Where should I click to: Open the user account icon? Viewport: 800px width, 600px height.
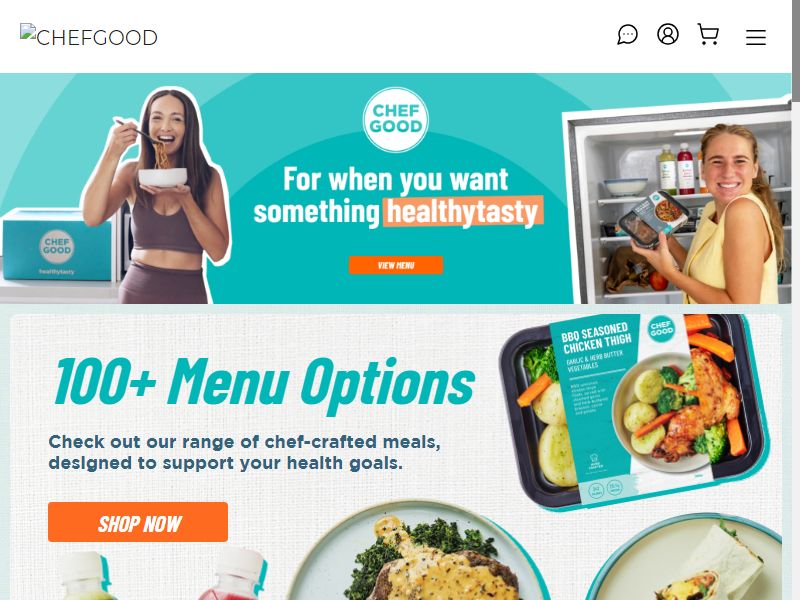tap(667, 34)
